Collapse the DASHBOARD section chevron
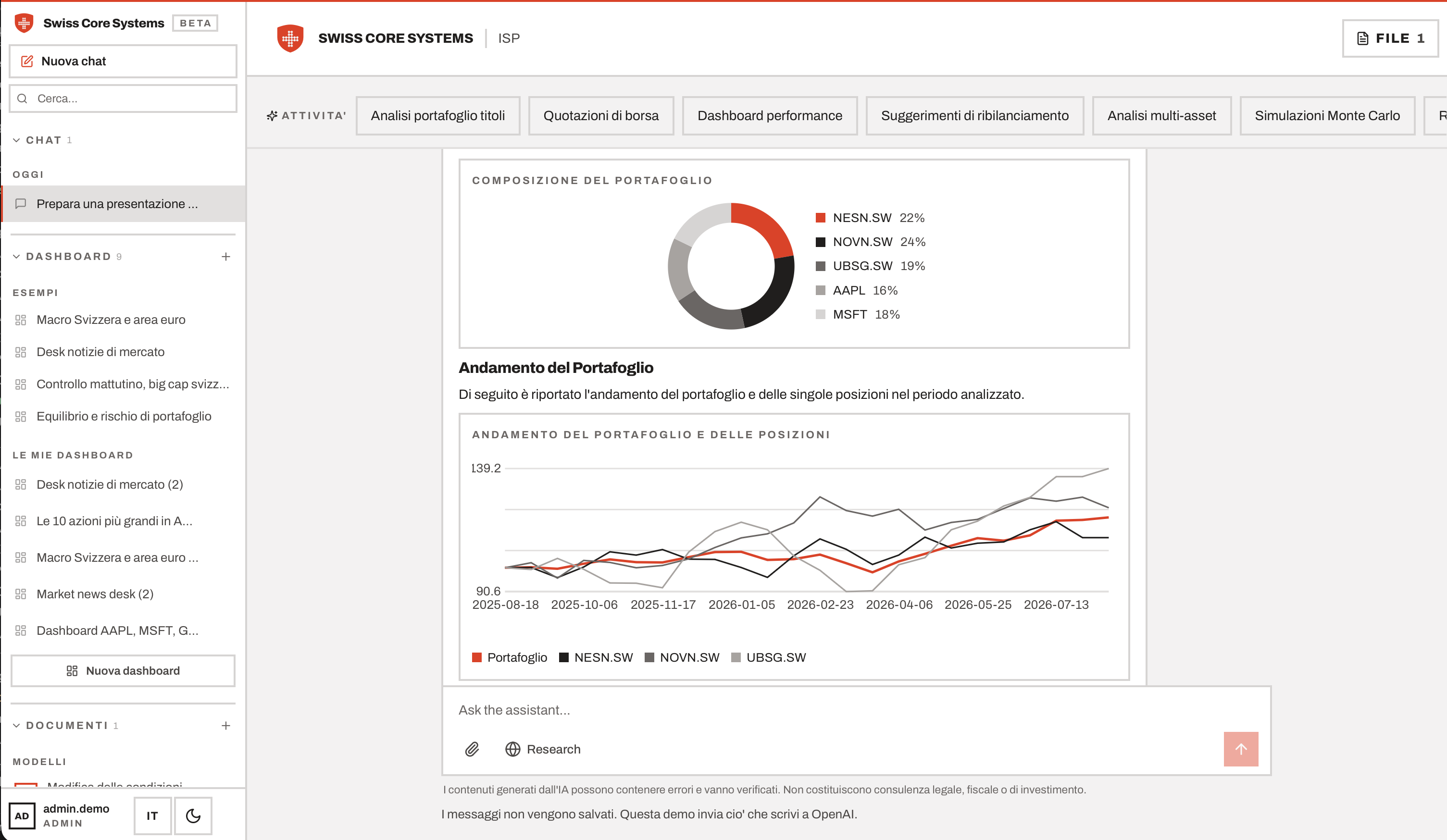 [x=16, y=257]
